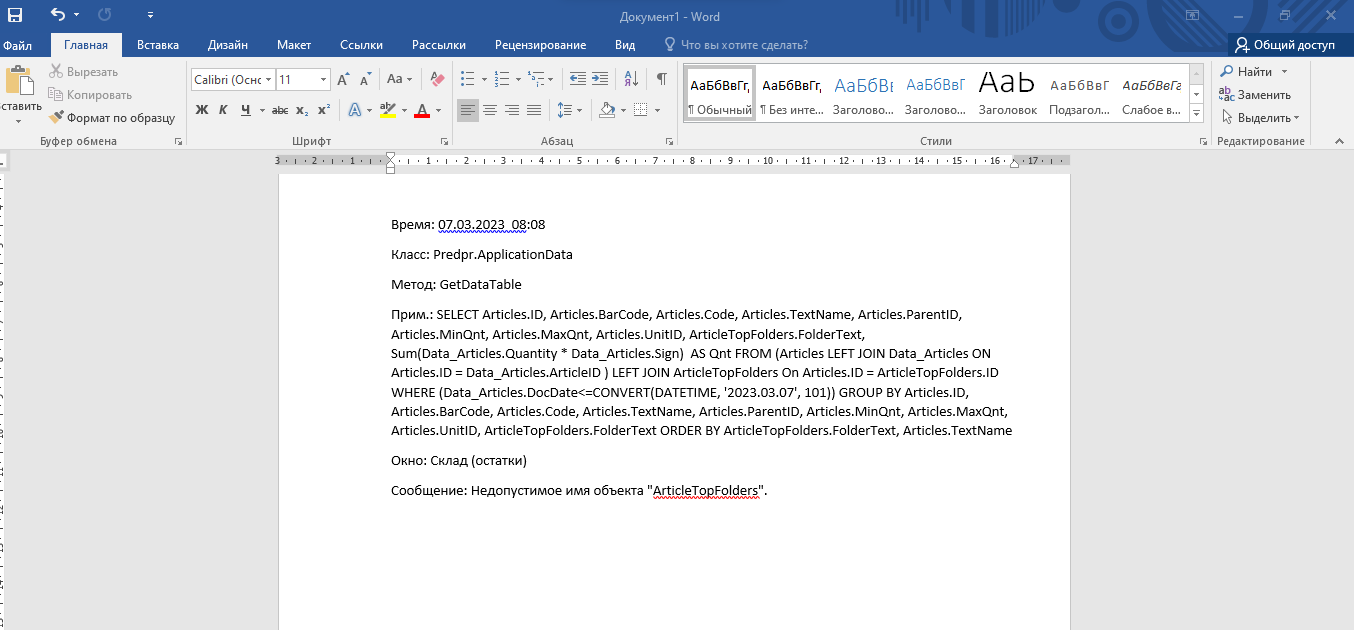Screen dimensions: 1354x630
Task: Click the 'Что вы хотите сделать?' search field
Action: click(743, 45)
